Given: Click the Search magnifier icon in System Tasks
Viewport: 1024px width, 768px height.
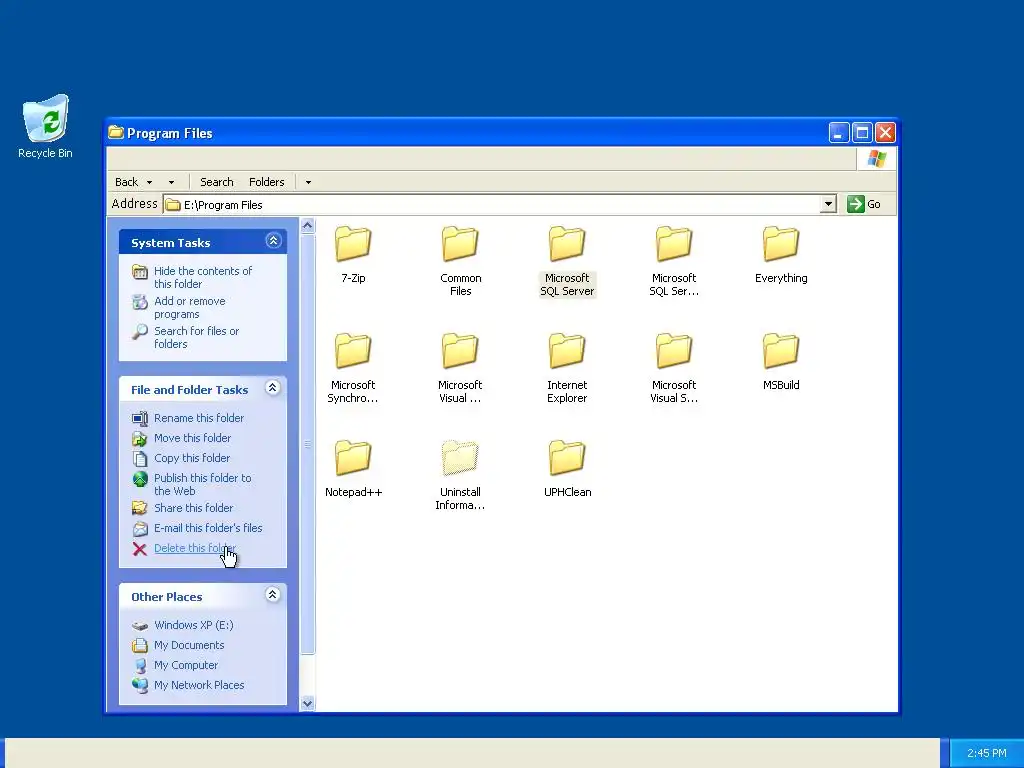Looking at the screenshot, I should point(140,332).
